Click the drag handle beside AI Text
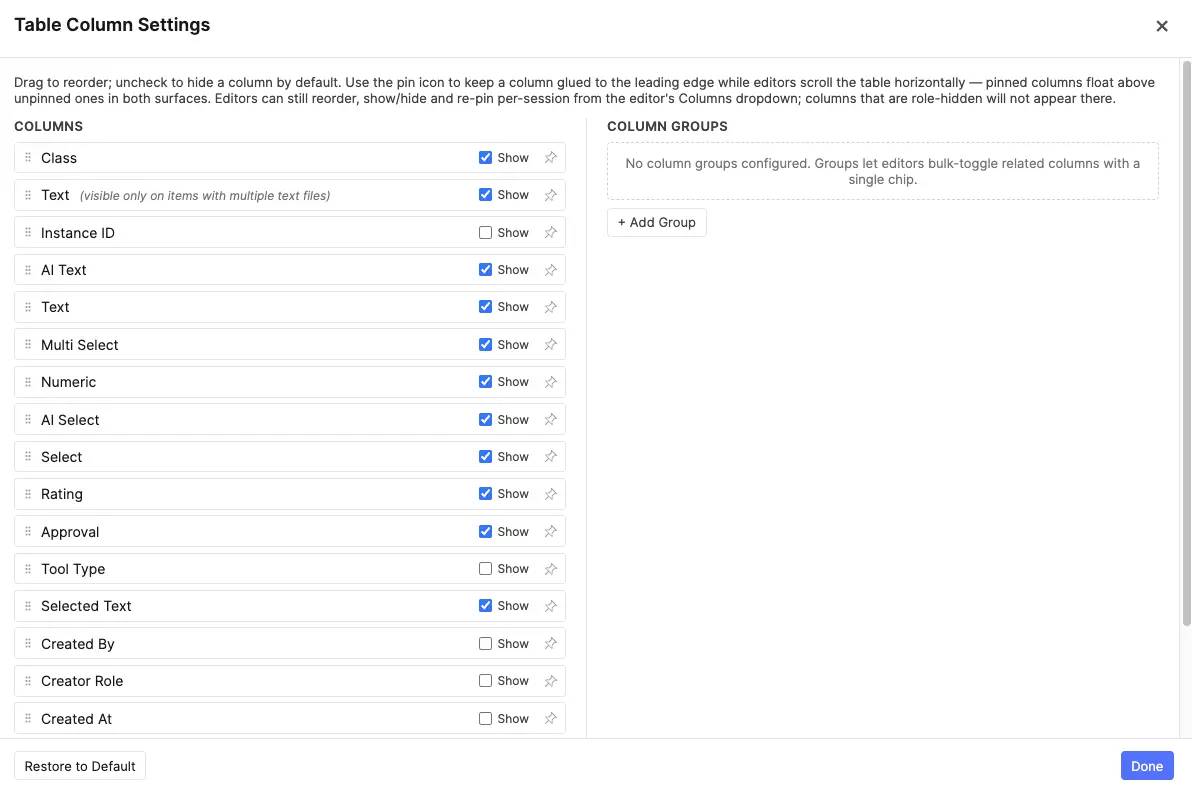Image resolution: width=1192 pixels, height=787 pixels. tap(27, 270)
